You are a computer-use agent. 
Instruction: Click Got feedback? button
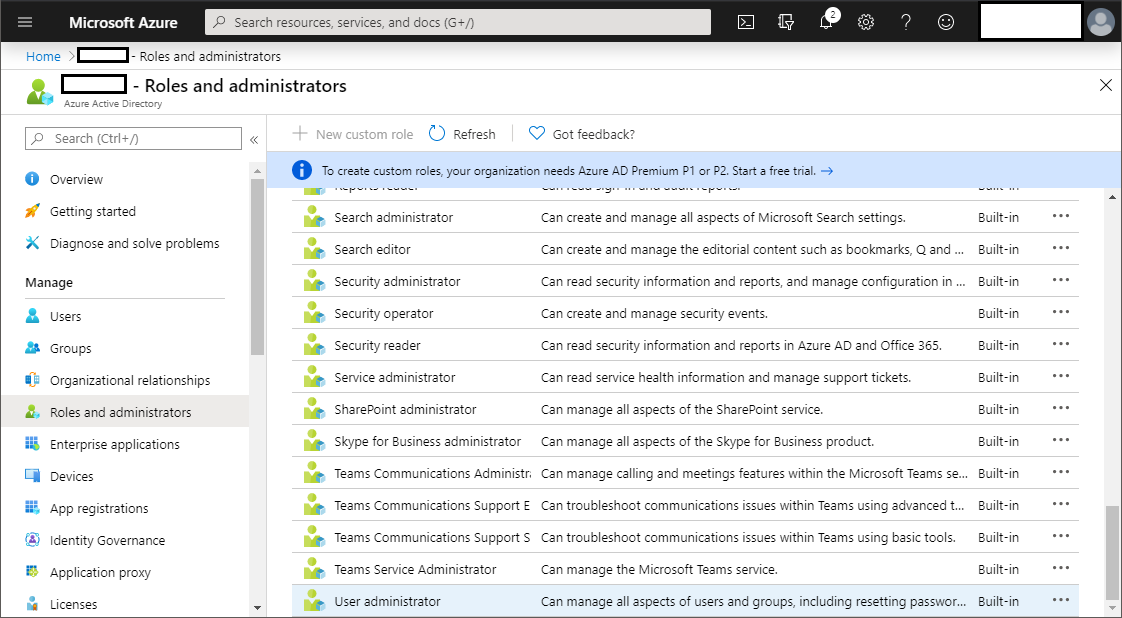pos(582,134)
